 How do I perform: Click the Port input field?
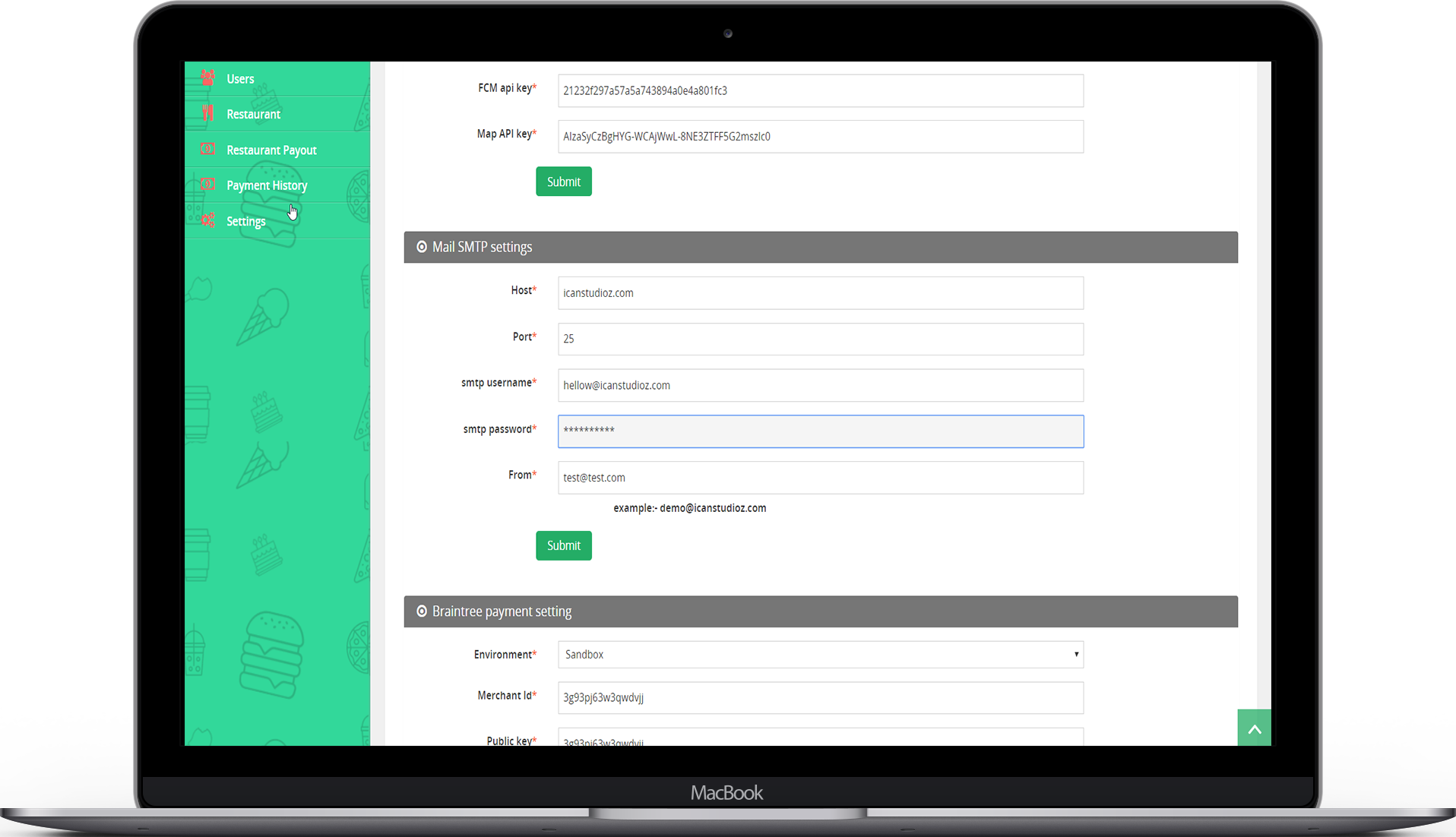(x=820, y=339)
